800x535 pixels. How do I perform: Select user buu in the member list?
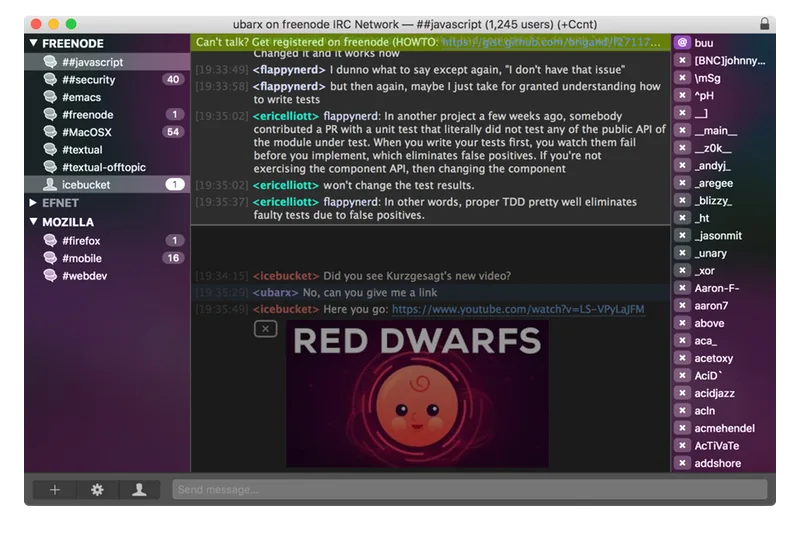pos(723,43)
